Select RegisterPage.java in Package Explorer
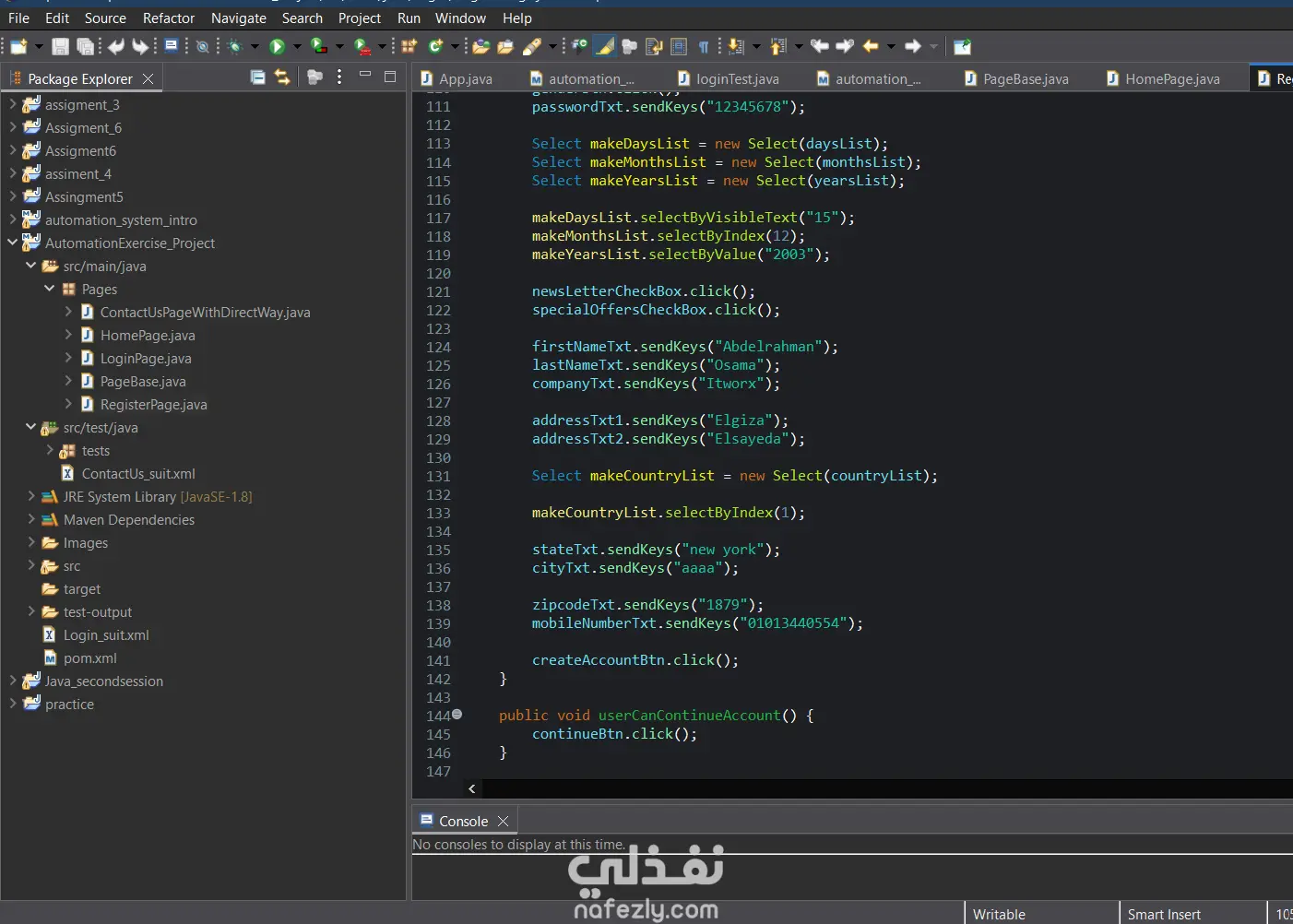The image size is (1293, 924). [153, 405]
